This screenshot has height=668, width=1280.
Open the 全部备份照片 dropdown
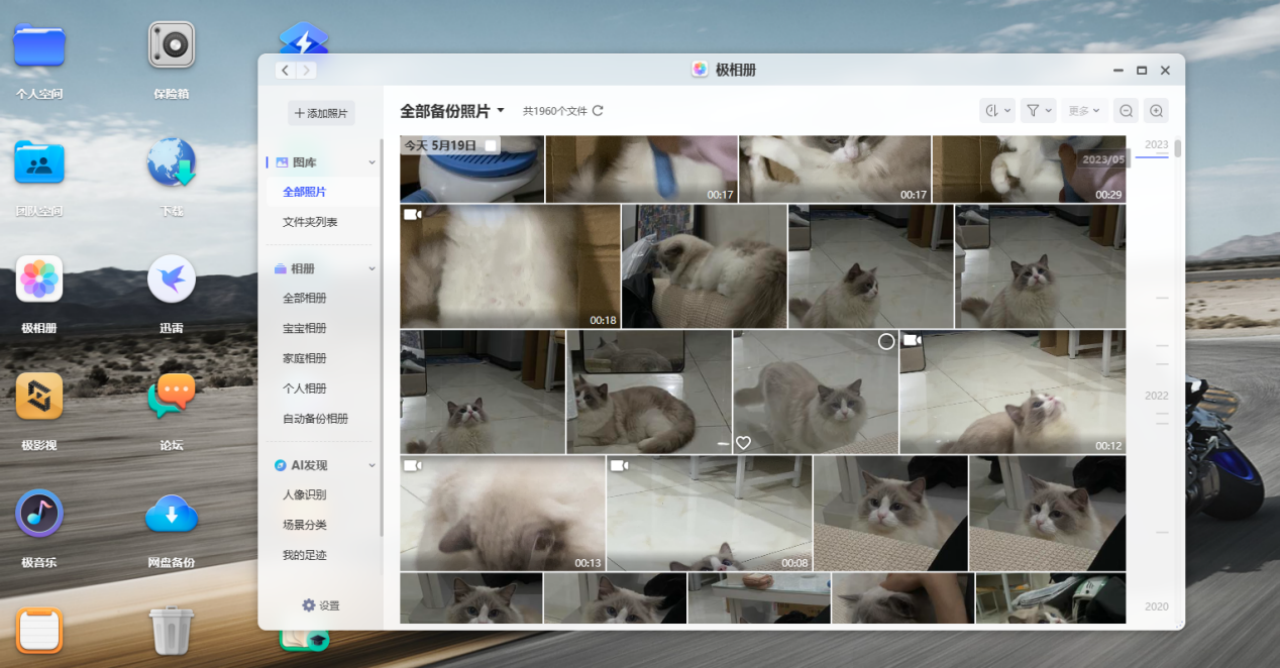click(x=452, y=111)
